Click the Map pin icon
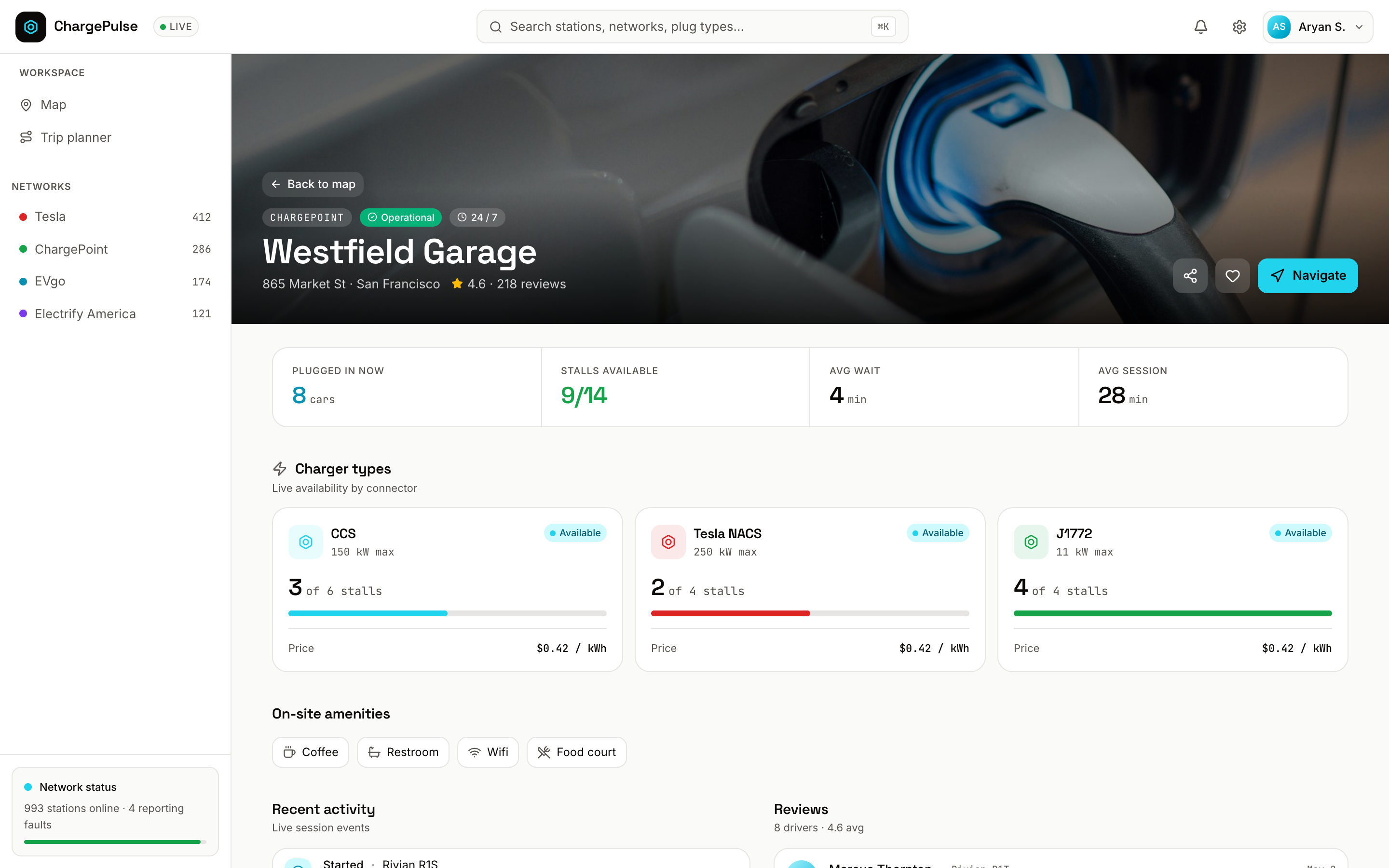The height and width of the screenshot is (868, 1389). point(26,105)
